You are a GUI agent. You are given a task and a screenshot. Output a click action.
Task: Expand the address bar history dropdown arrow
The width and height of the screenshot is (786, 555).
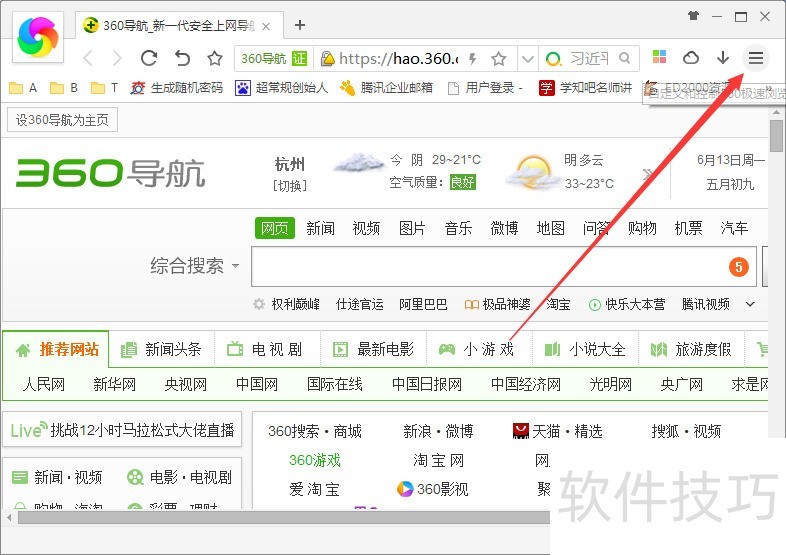527,59
